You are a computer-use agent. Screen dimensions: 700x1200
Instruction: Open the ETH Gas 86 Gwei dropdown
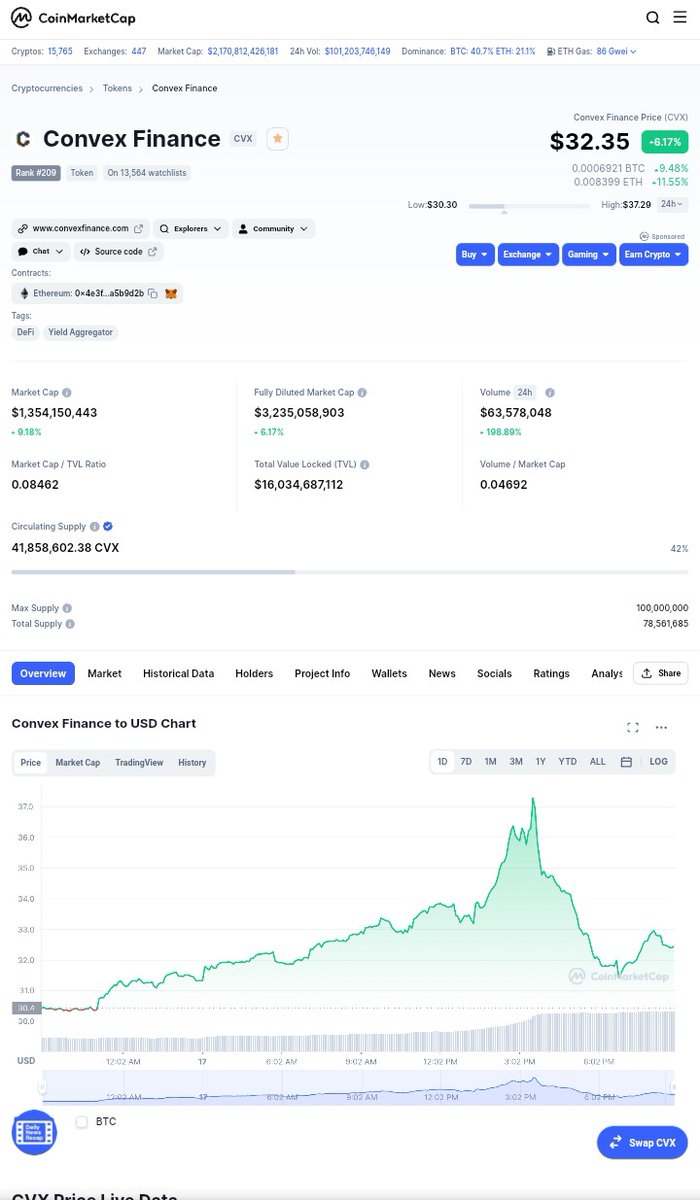616,51
